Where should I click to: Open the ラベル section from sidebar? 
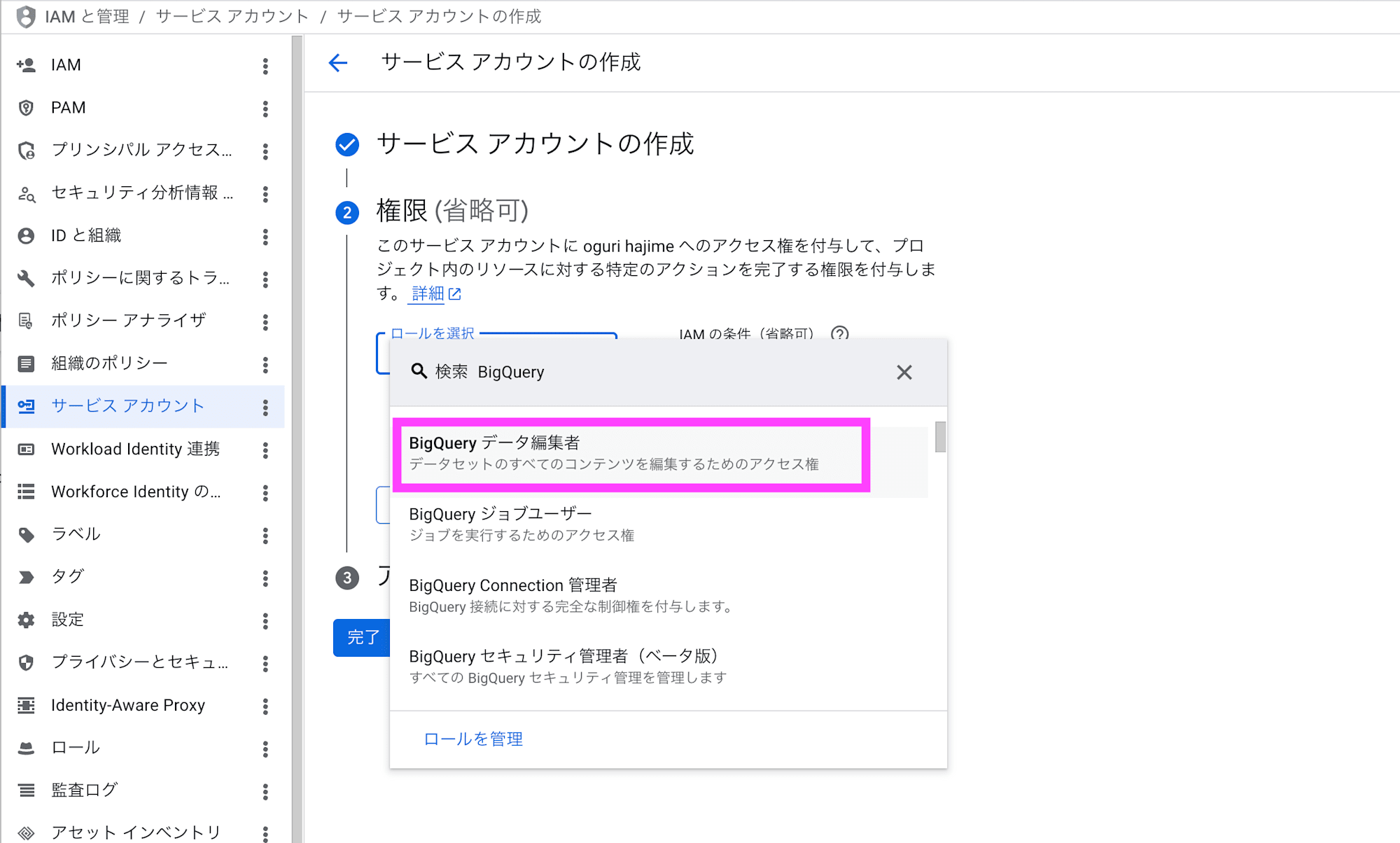coord(75,534)
